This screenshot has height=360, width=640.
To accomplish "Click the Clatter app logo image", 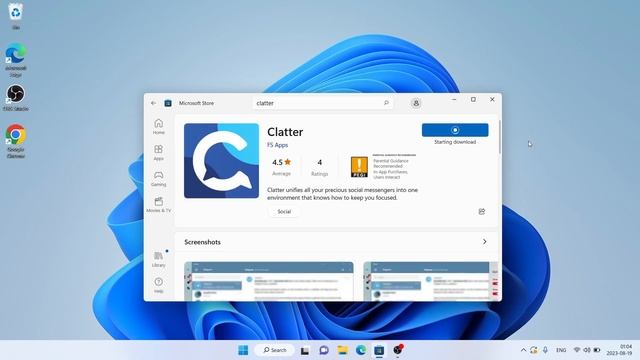I will (221, 161).
